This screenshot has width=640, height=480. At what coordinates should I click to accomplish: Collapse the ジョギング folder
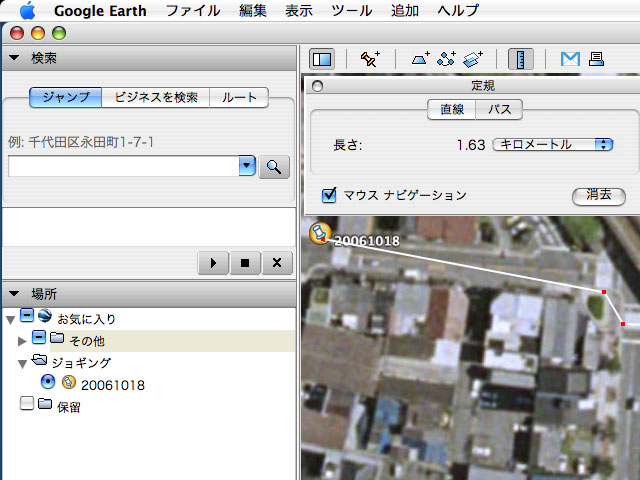click(x=22, y=363)
